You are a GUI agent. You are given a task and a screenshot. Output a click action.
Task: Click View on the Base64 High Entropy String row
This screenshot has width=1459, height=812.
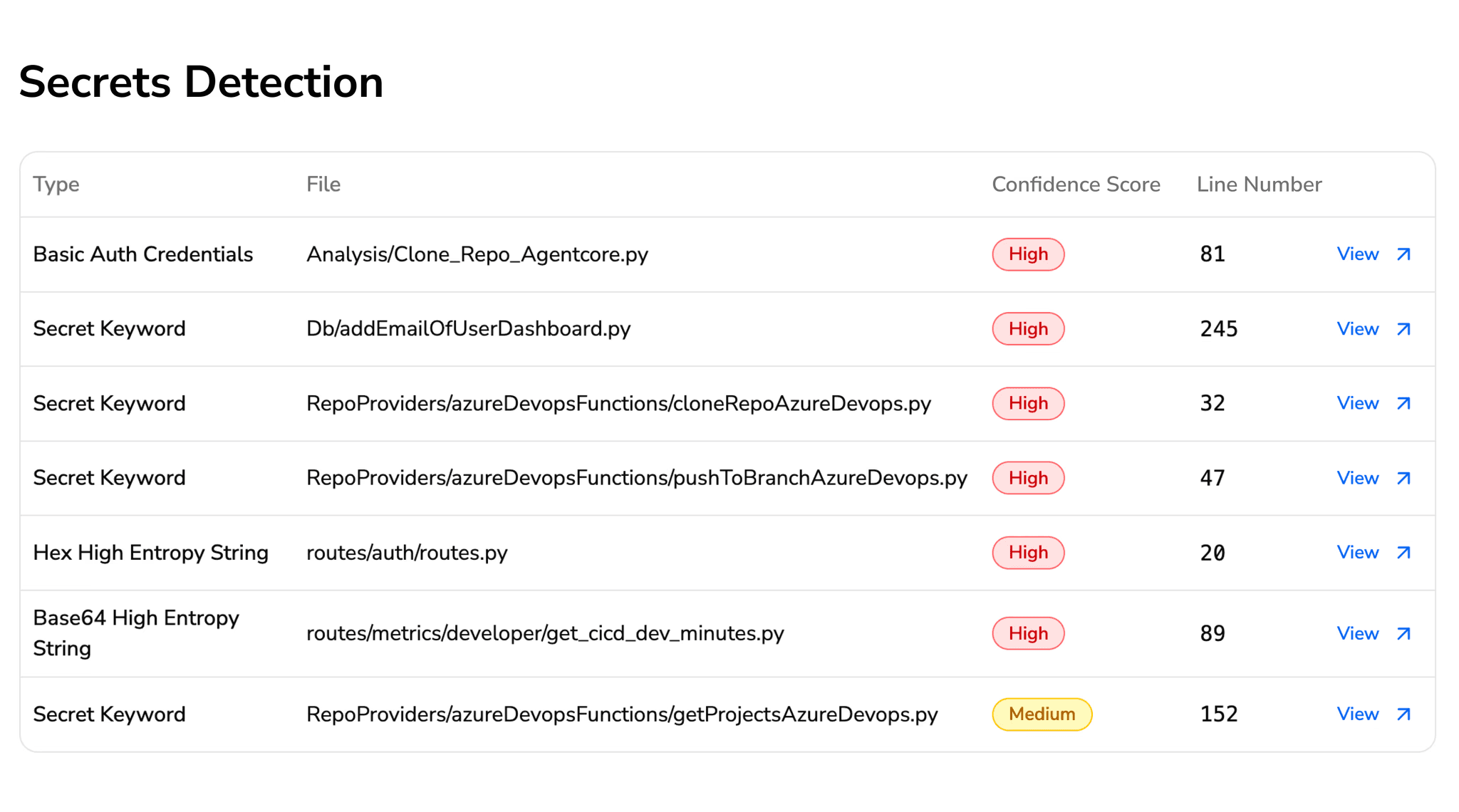pos(1358,633)
